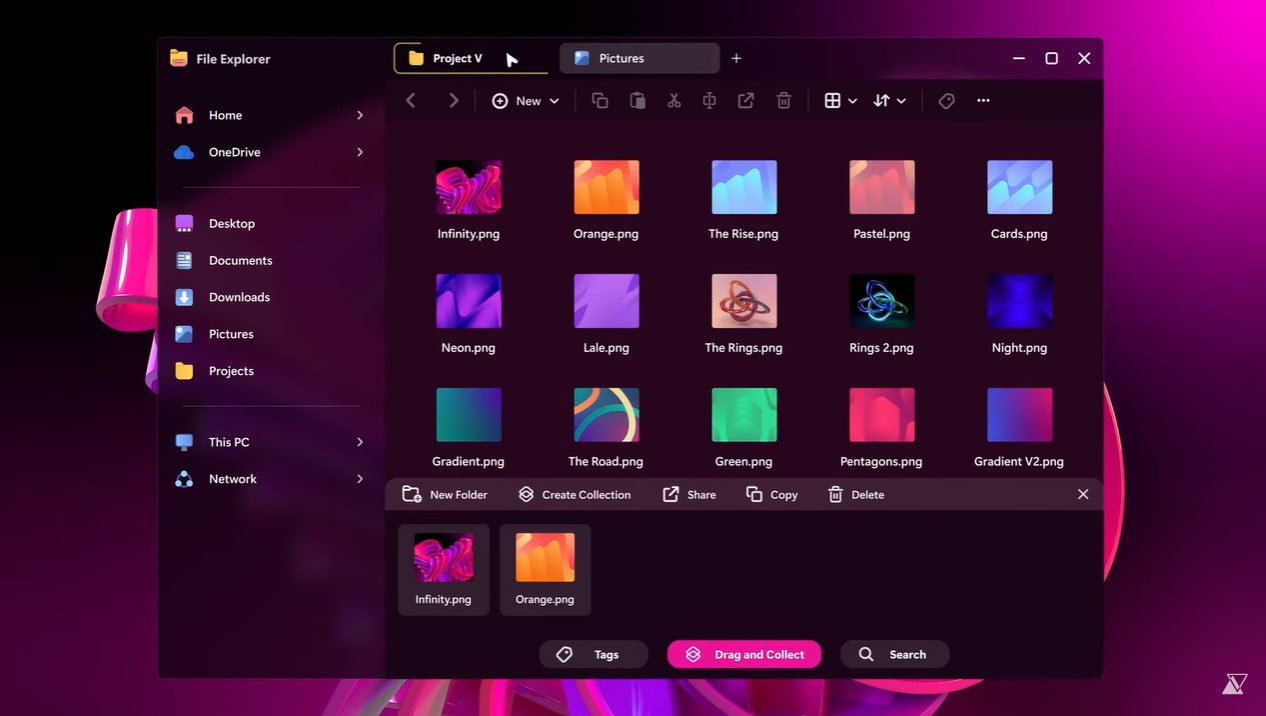The height and width of the screenshot is (716, 1266).
Task: Open the view layout dropdown
Action: (x=840, y=101)
